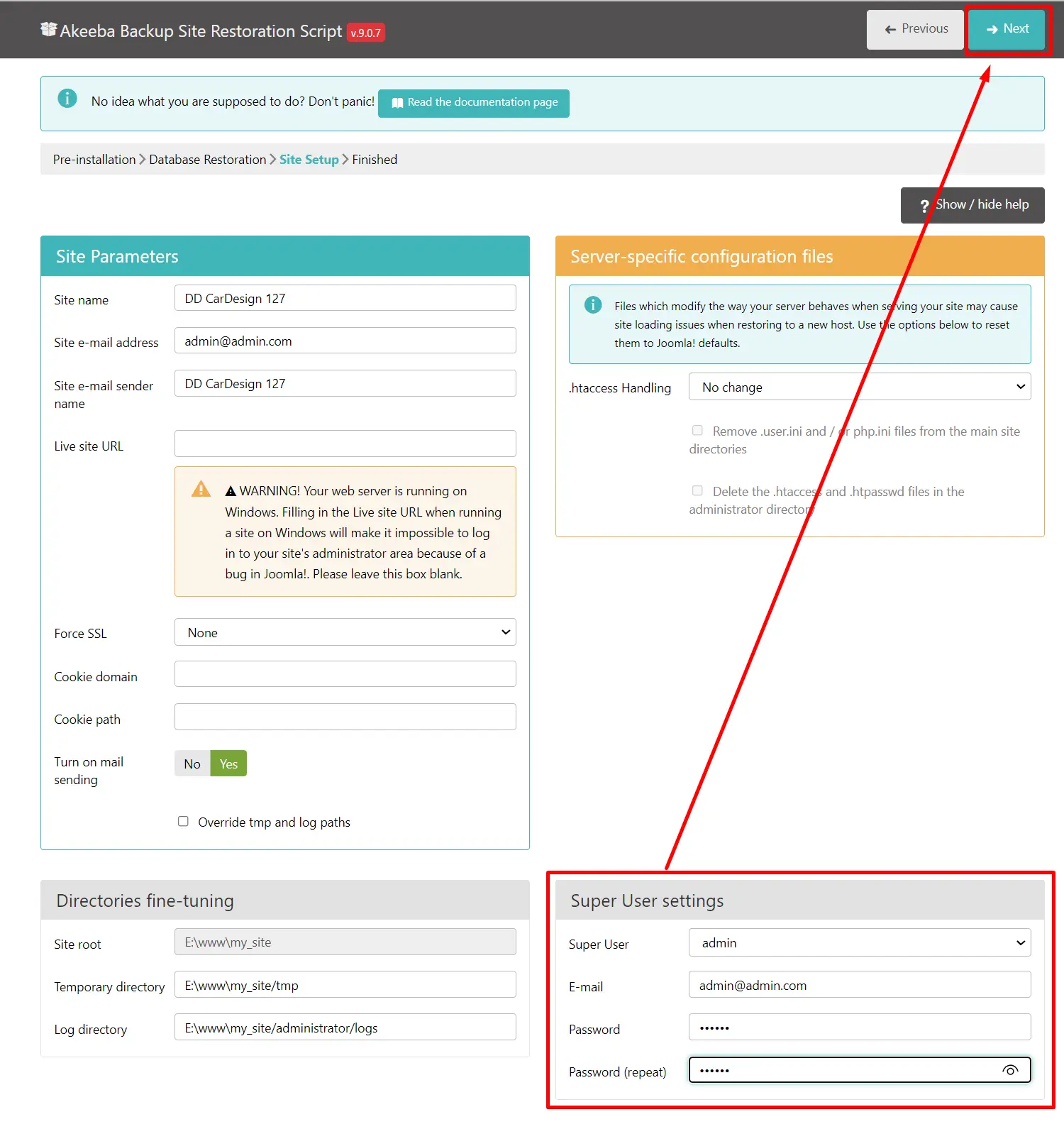Screen dimensions: 1064x1129
Task: Click the "Password (repeat)" label
Action: coord(618,1072)
